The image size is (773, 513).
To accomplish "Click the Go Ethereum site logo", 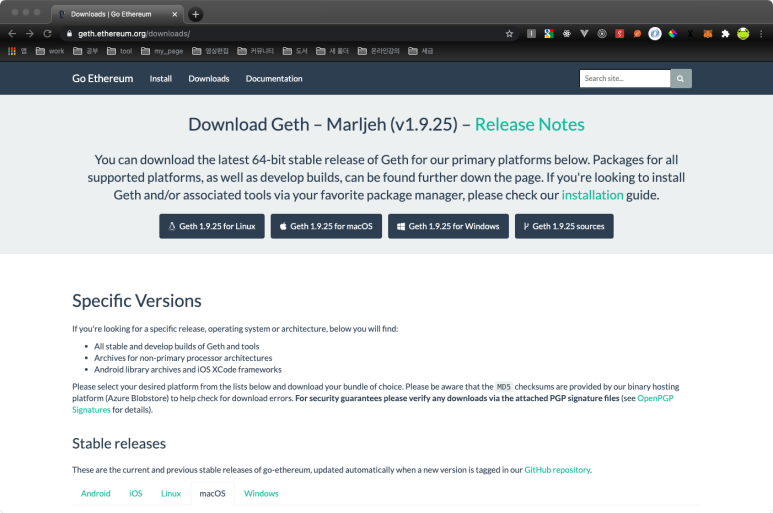I will click(103, 78).
